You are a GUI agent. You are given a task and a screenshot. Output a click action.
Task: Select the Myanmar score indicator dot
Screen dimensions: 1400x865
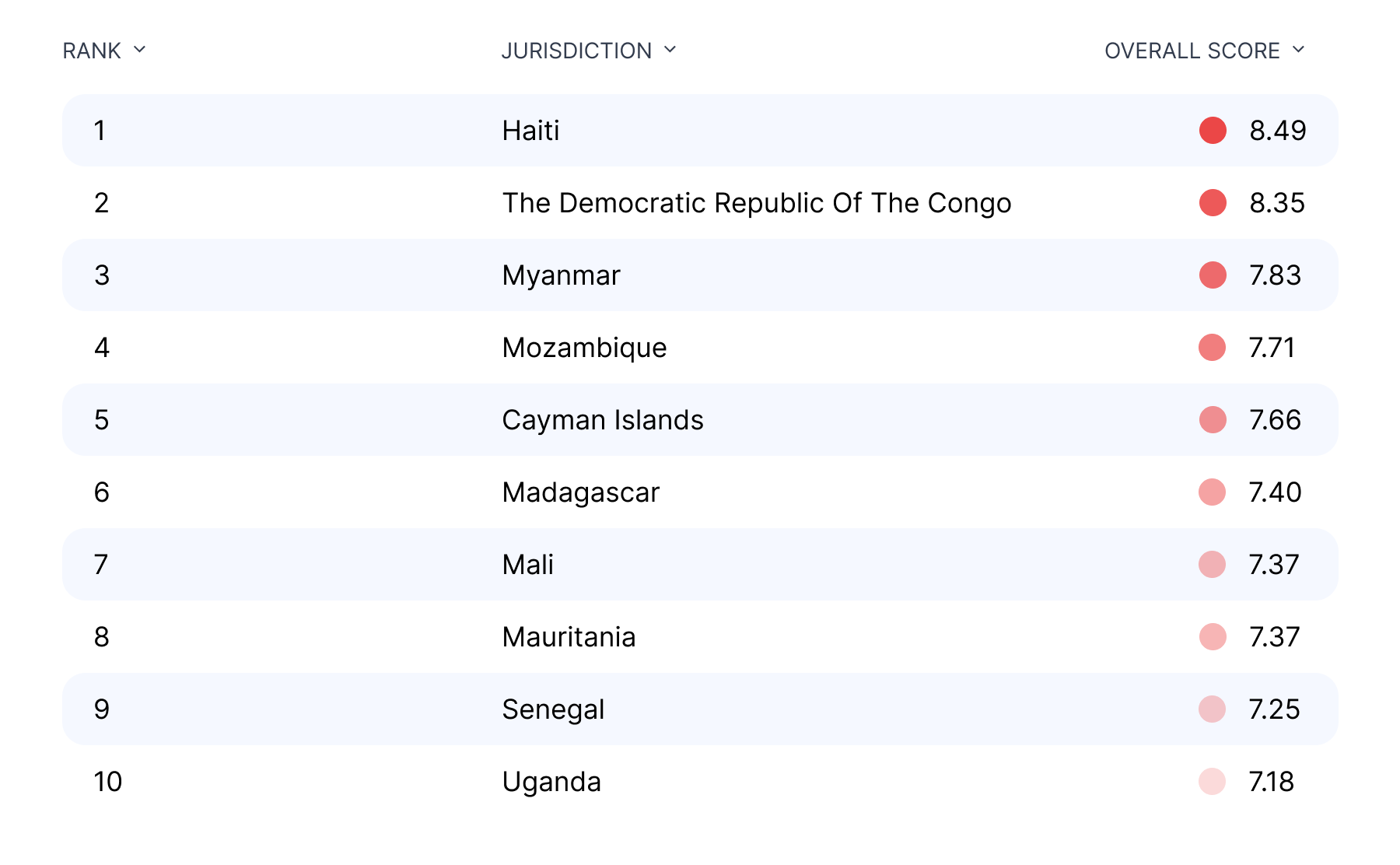(1213, 275)
